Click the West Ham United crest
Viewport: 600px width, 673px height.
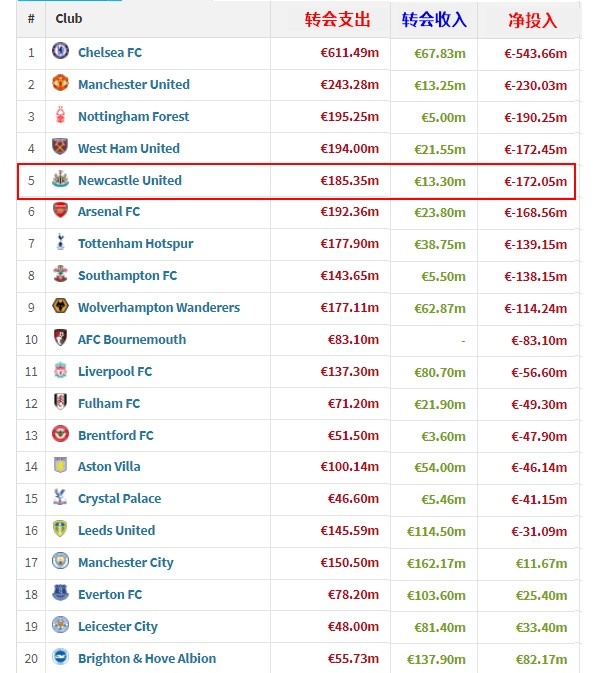[x=60, y=147]
